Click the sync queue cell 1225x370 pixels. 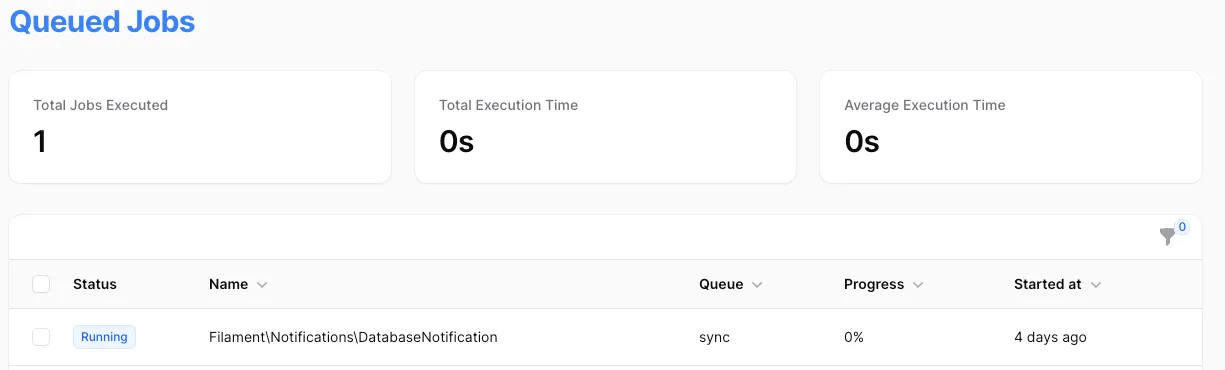(714, 337)
